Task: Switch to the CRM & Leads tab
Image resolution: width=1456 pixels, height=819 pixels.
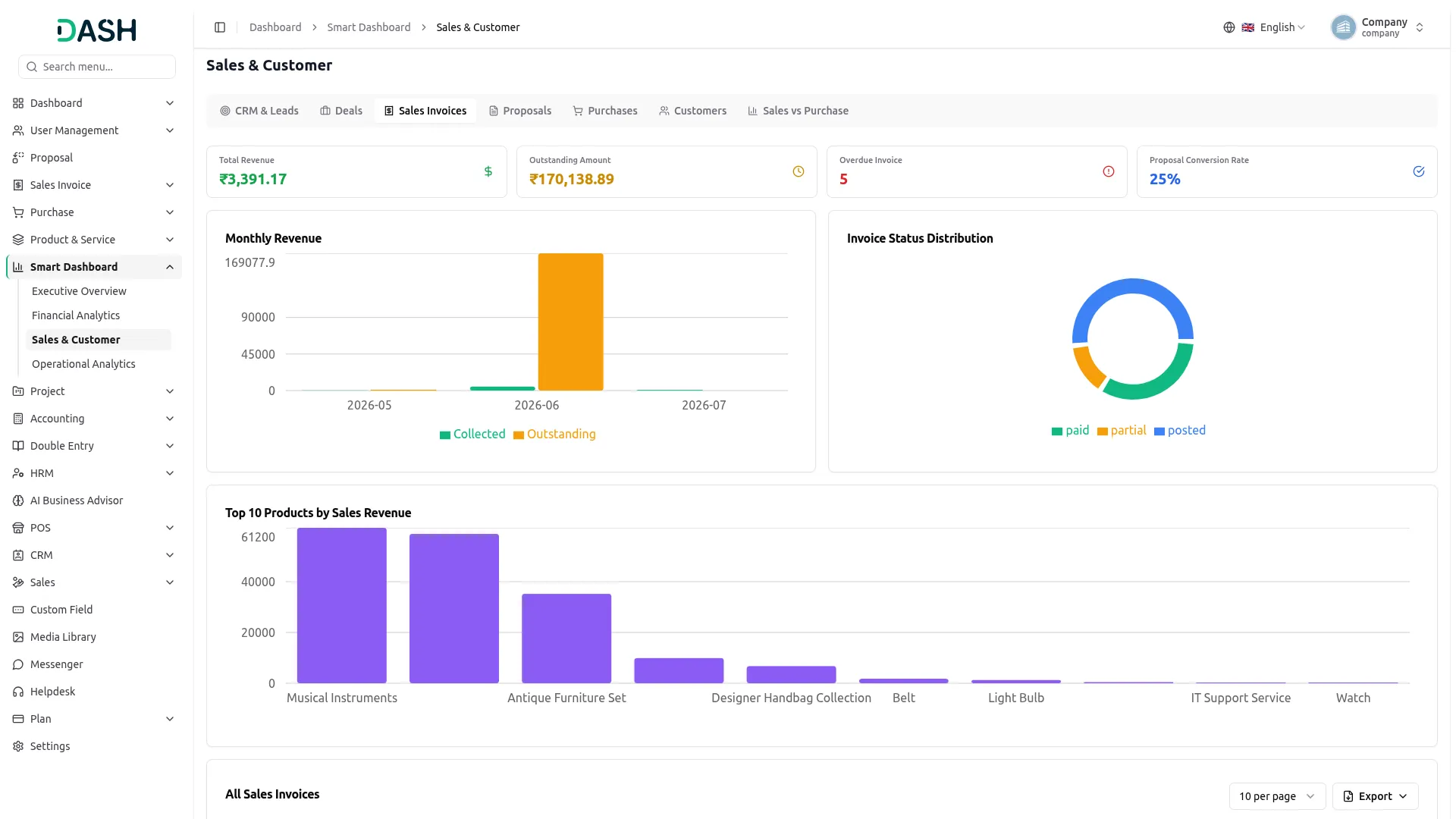Action: click(259, 111)
